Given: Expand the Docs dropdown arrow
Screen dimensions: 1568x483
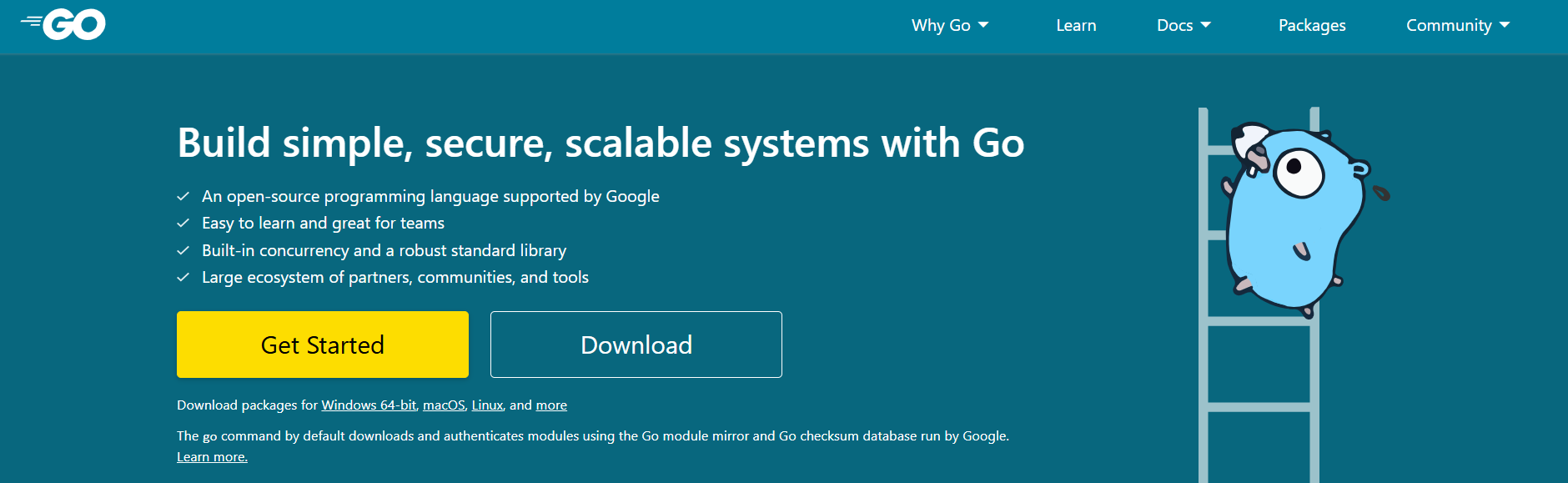Looking at the screenshot, I should 1205,25.
